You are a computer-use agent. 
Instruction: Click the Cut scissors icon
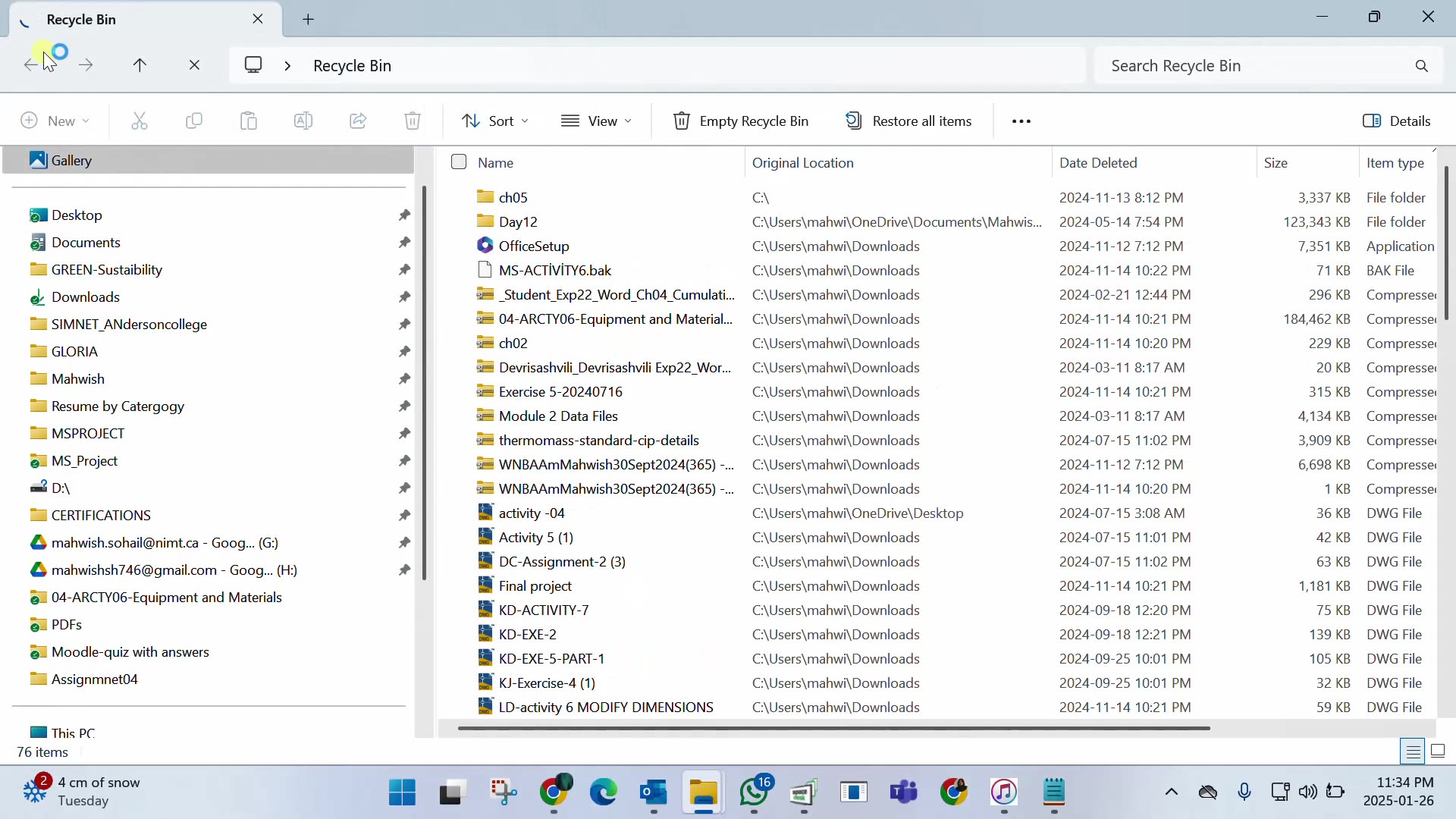[x=140, y=121]
